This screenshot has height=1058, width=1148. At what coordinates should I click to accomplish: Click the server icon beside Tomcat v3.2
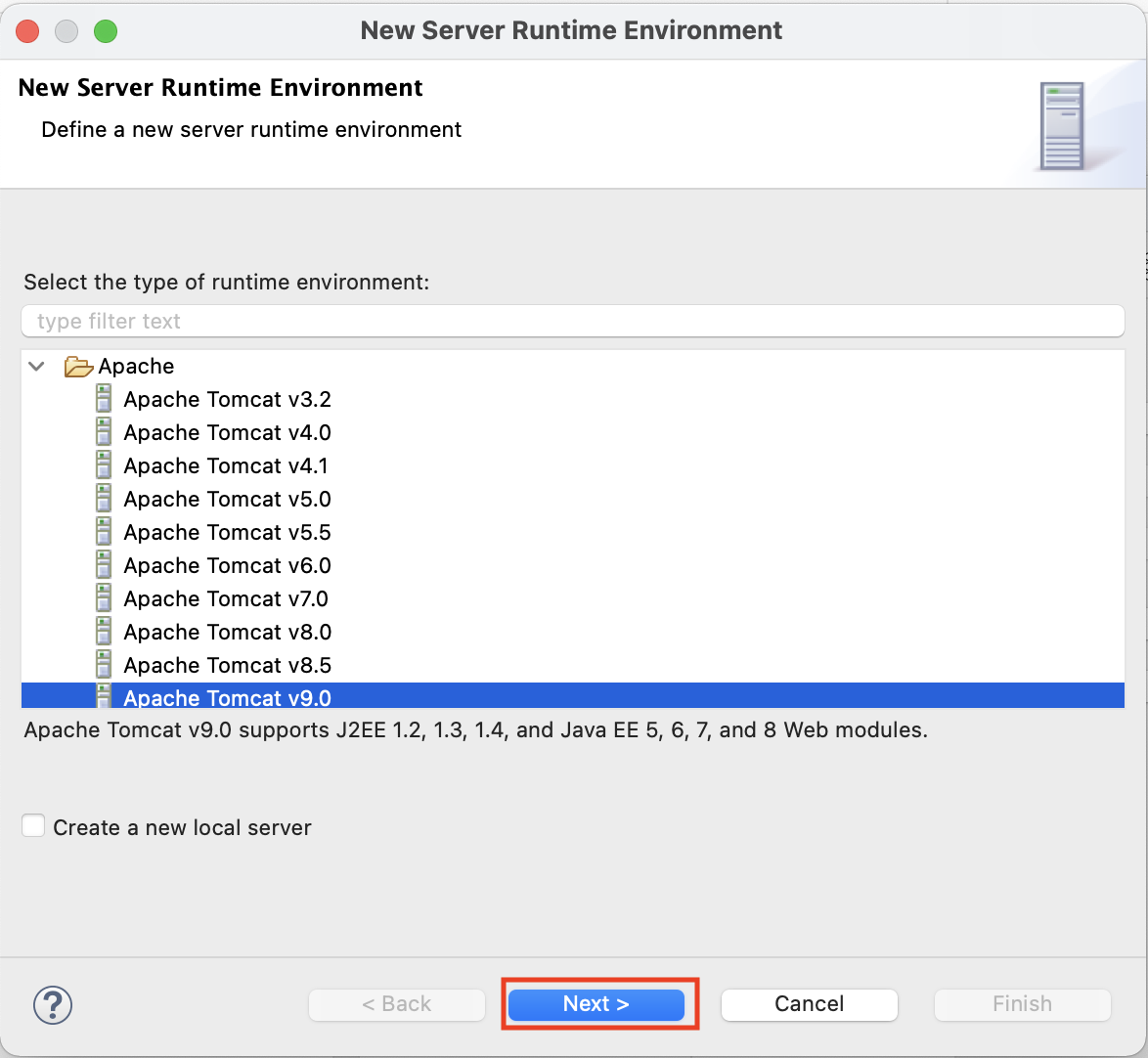(104, 399)
